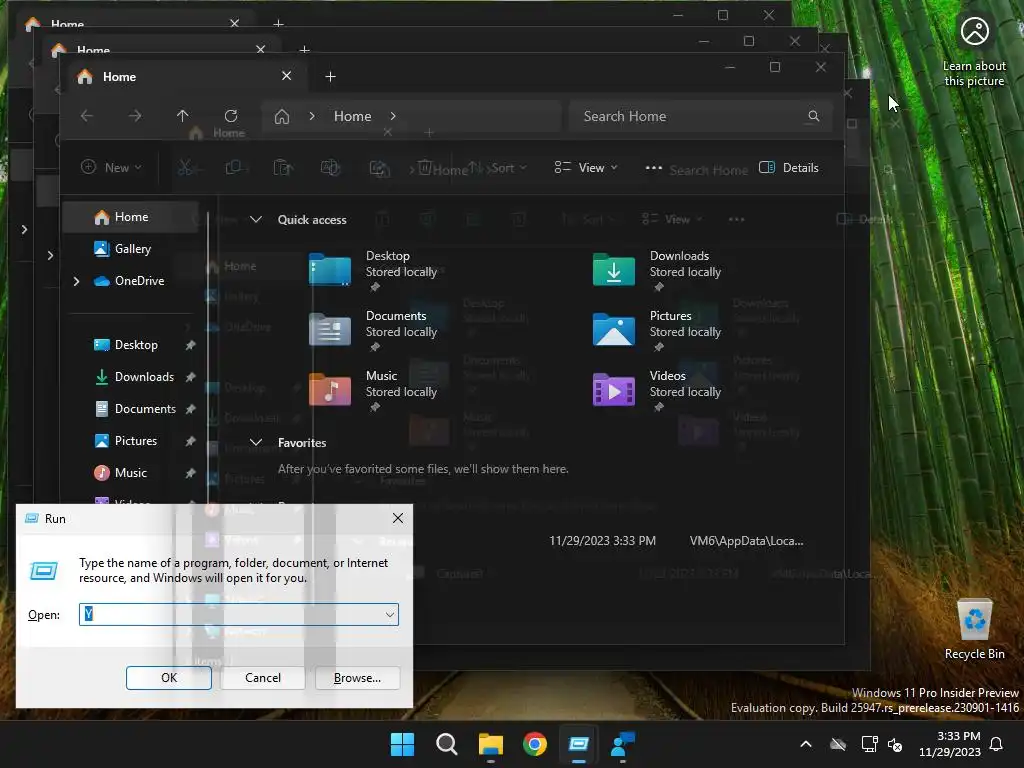Add a new tab in rearmost Explorer window

pyautogui.click(x=278, y=24)
